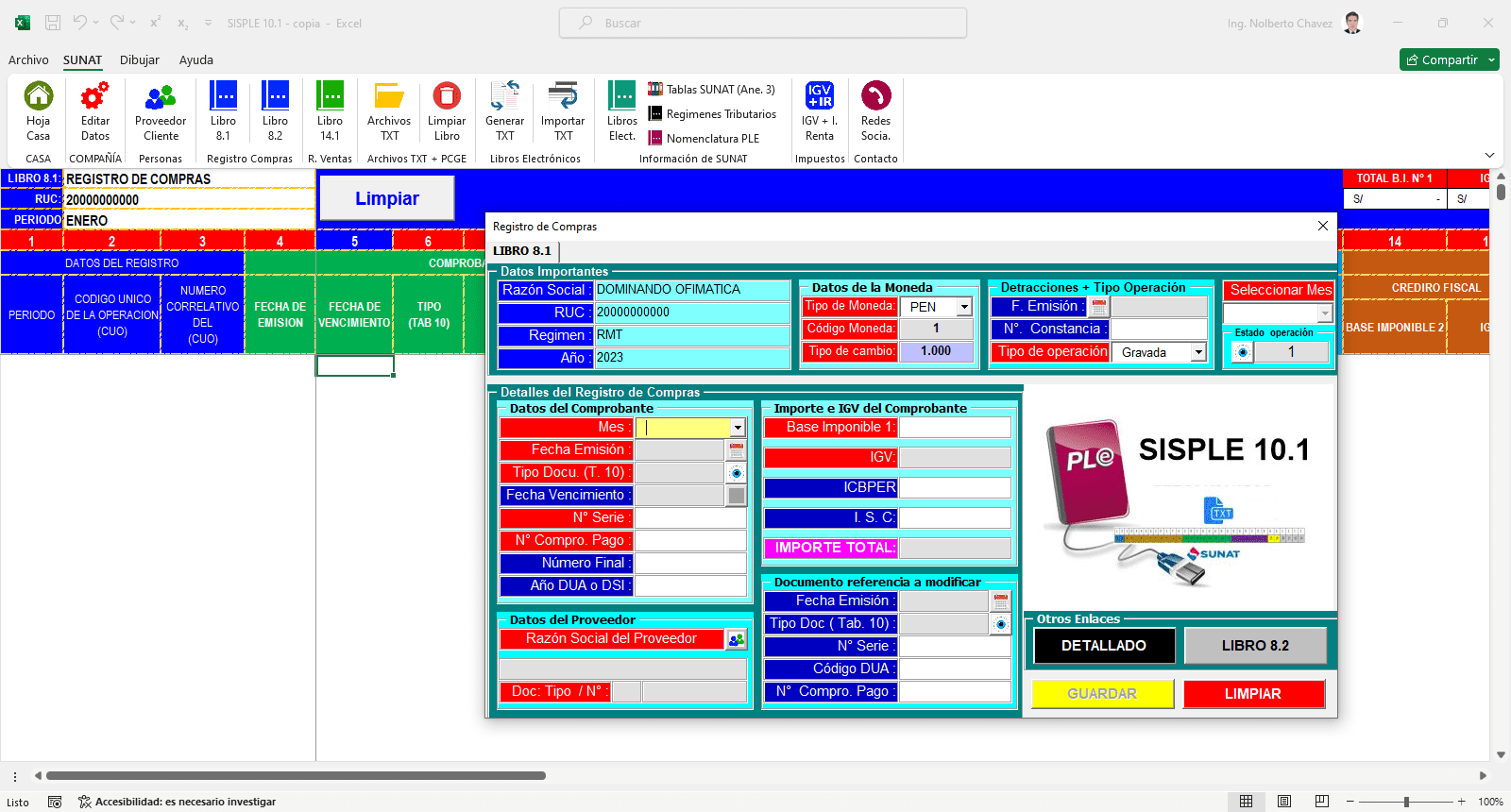Click Accesibilidad status bar message

178,802
